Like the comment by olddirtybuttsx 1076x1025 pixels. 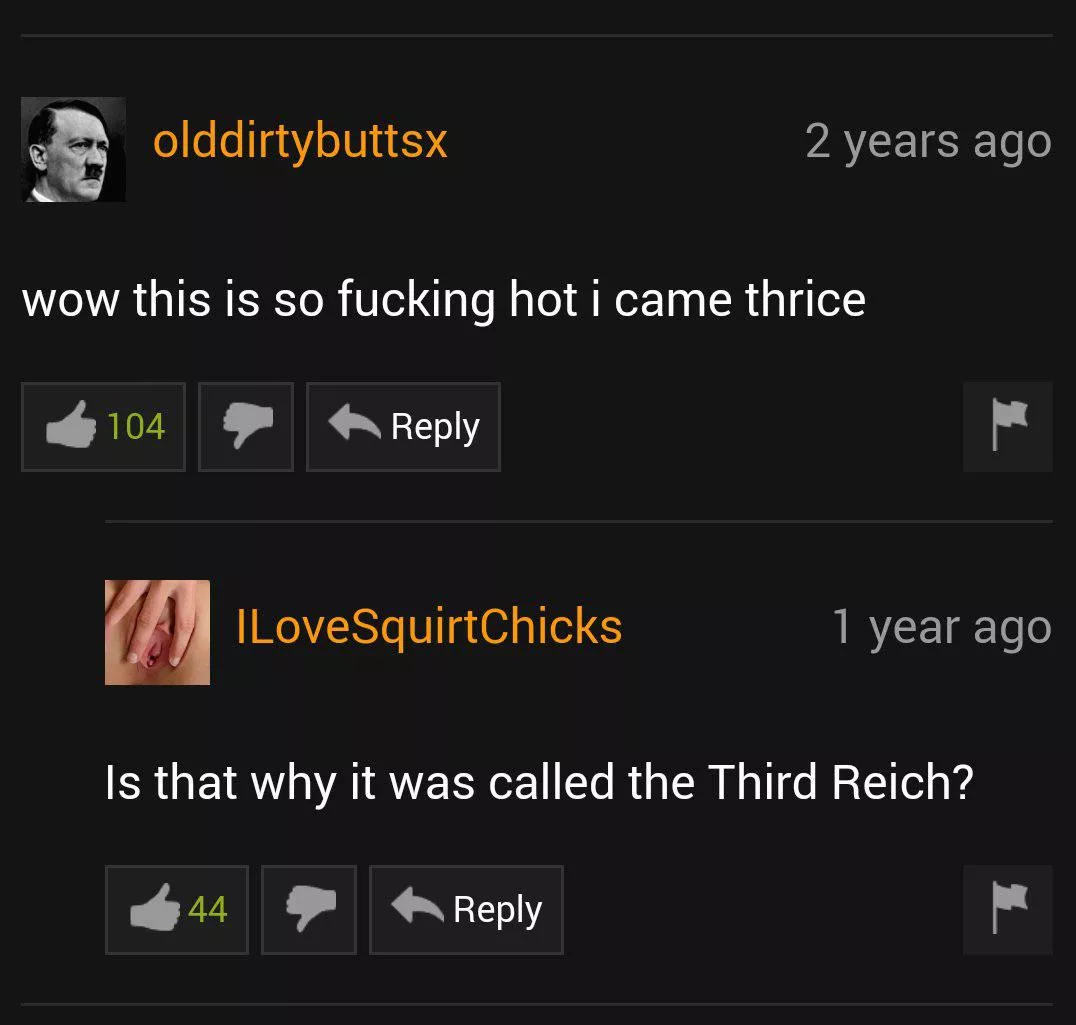click(x=104, y=427)
